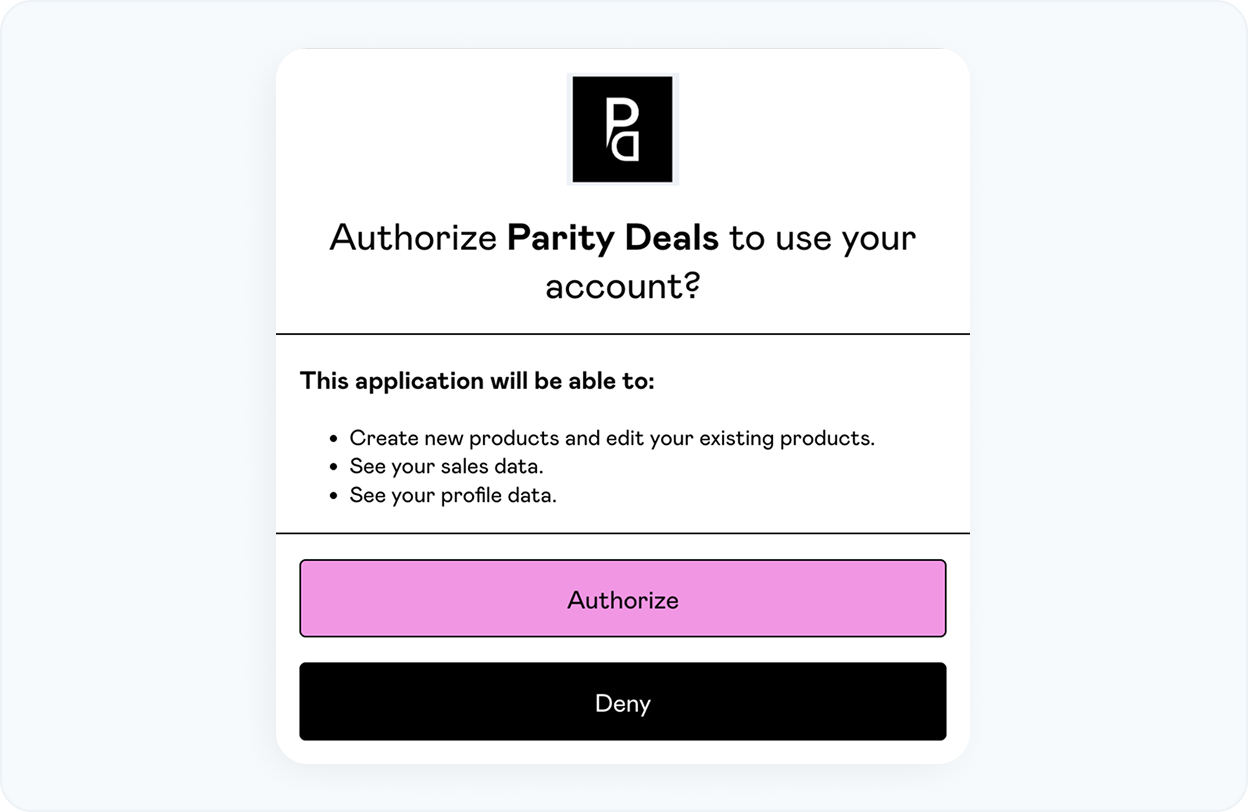Click the word 'account?' in the heading
Viewport: 1248px width, 812px height.
[x=622, y=286]
